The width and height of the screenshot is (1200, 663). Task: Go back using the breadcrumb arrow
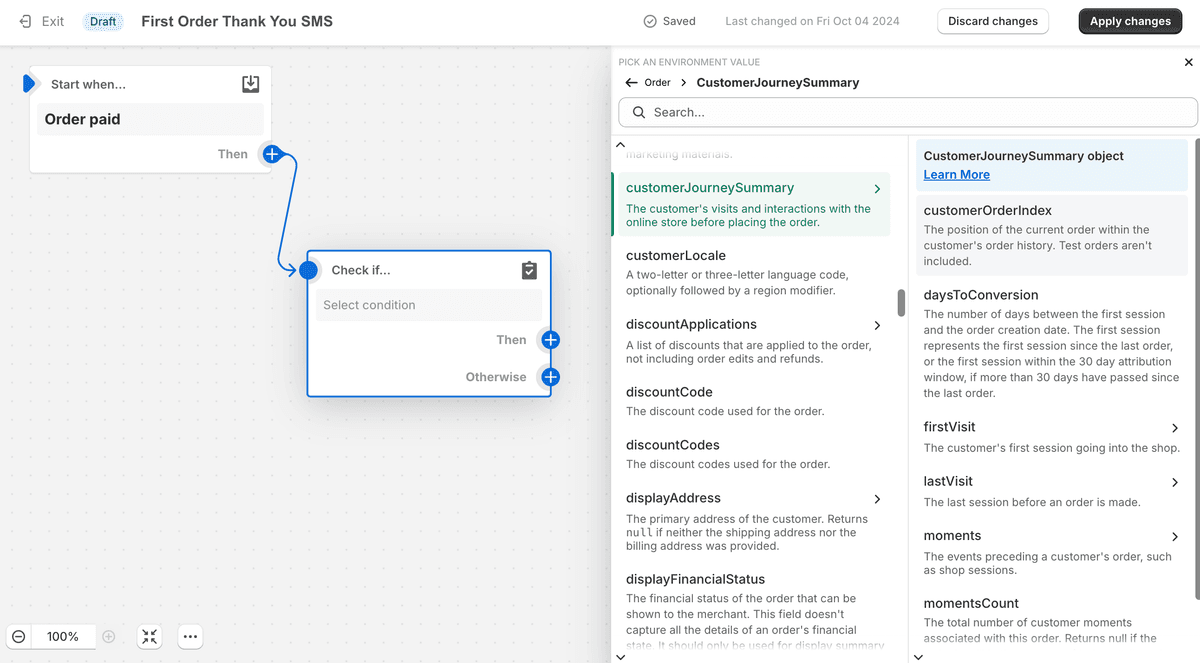pos(631,83)
